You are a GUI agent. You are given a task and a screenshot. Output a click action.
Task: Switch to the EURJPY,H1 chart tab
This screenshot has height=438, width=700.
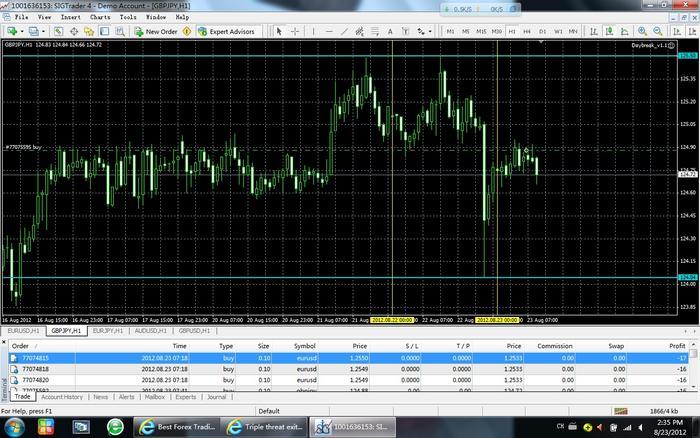click(108, 331)
